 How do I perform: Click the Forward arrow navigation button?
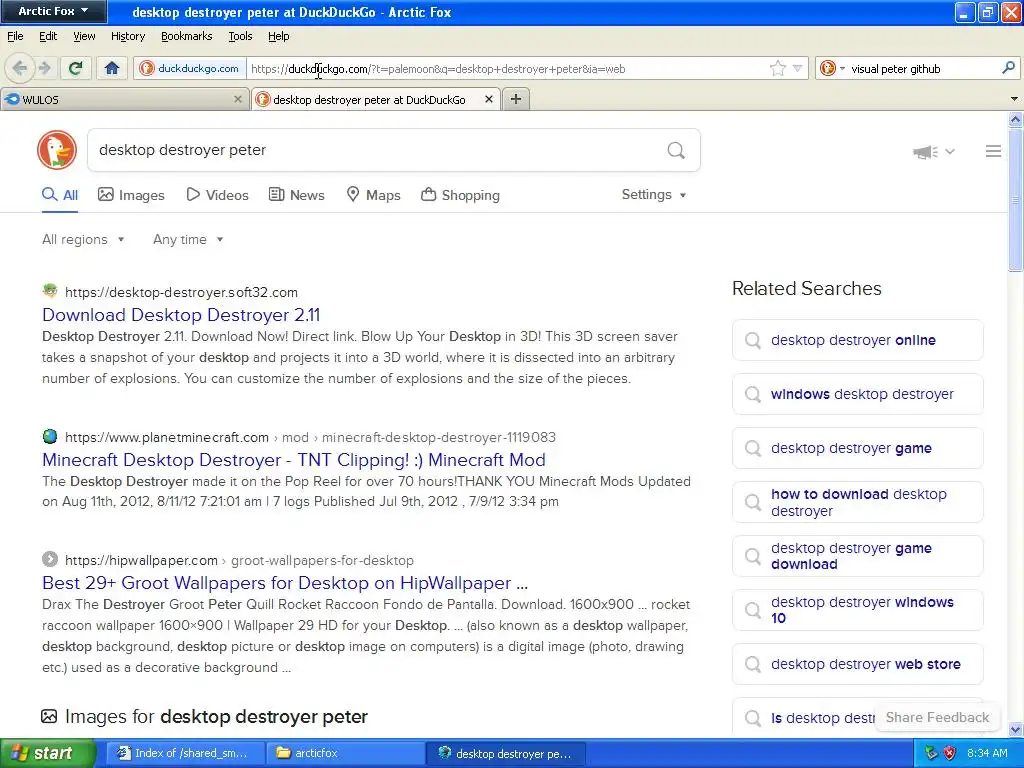[x=44, y=68]
